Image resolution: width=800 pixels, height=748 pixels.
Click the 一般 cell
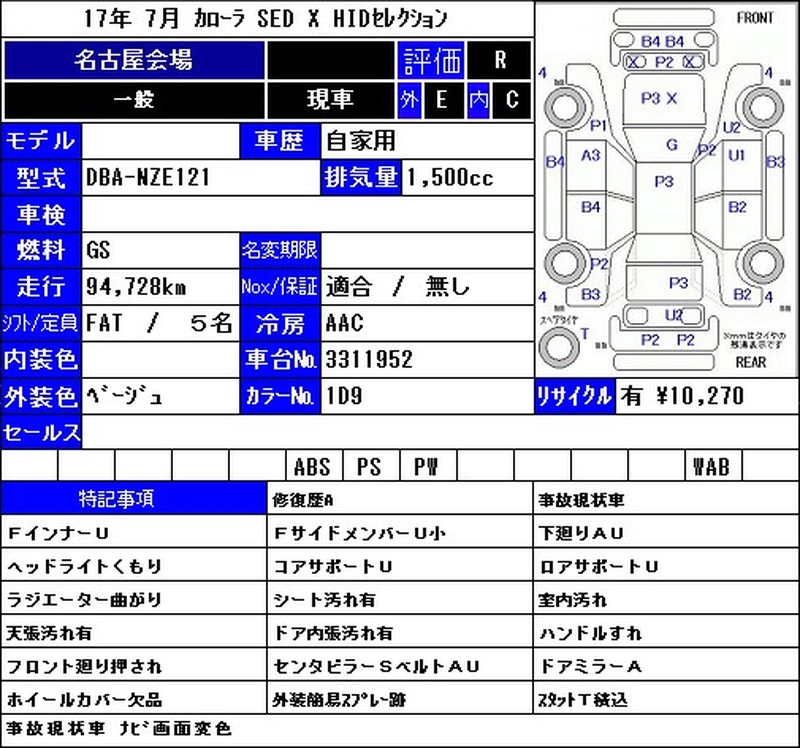tap(134, 99)
